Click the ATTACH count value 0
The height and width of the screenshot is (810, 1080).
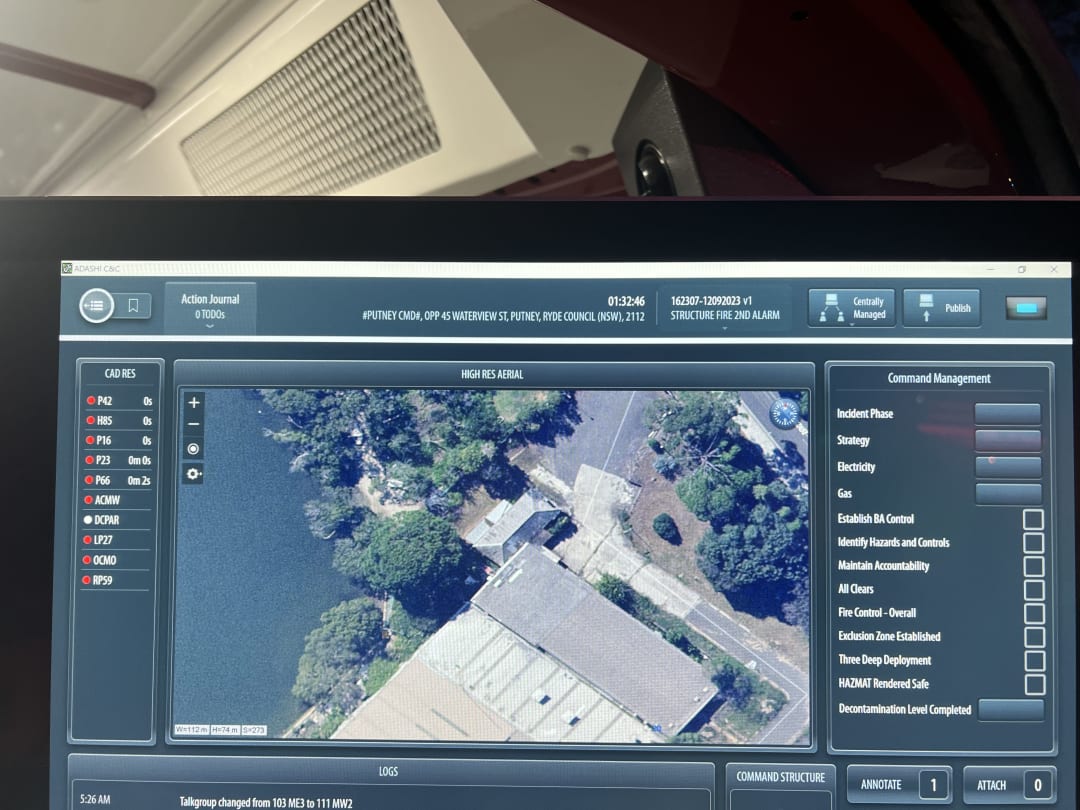(1037, 785)
